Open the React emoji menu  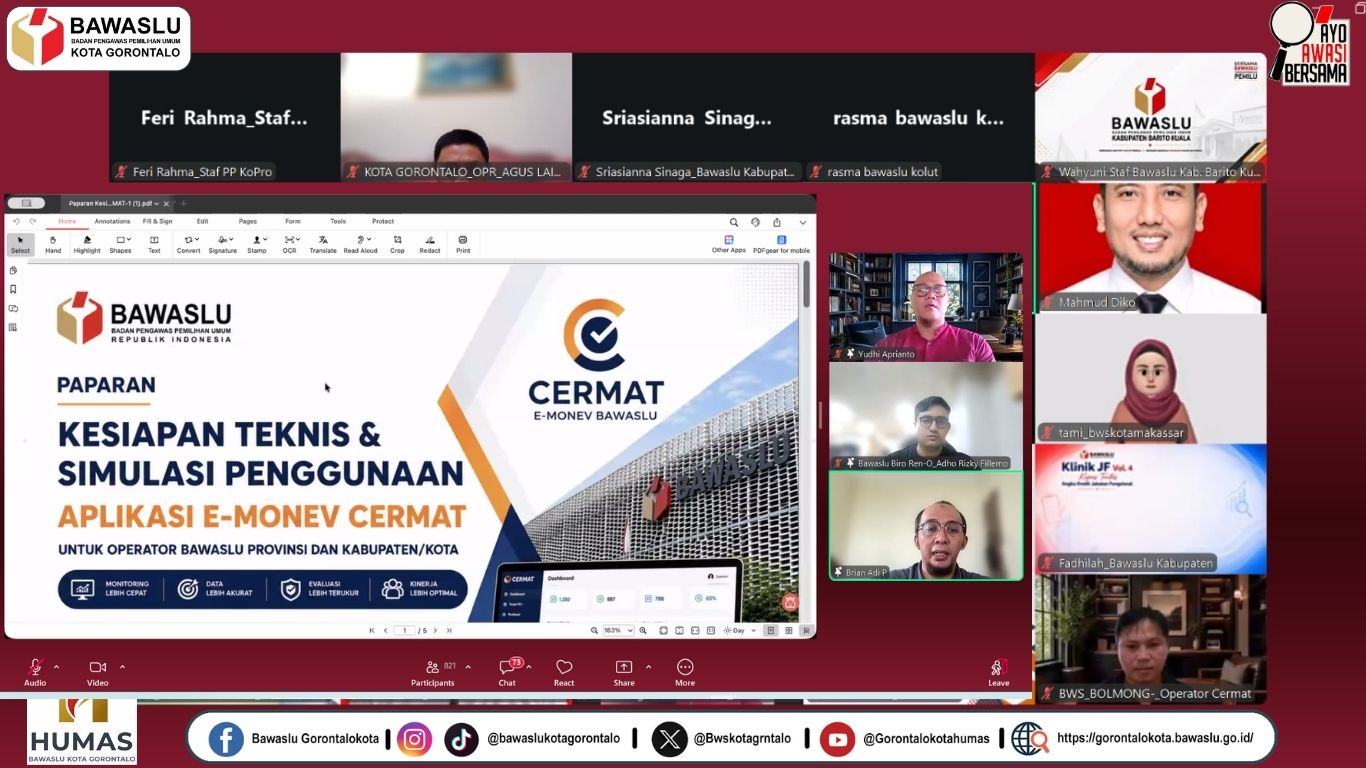click(564, 673)
